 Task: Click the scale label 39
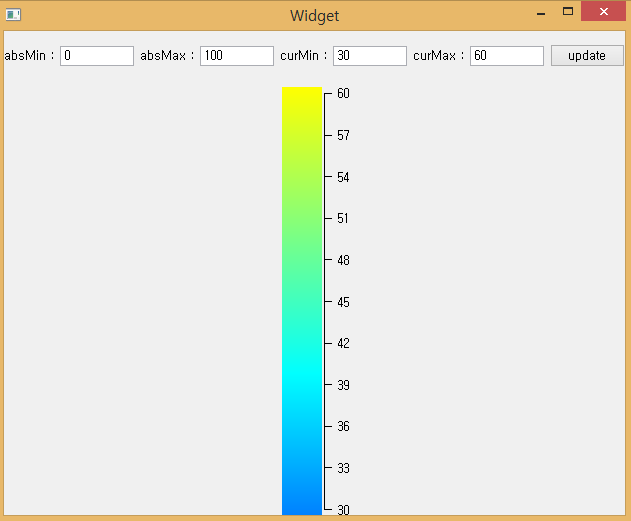point(343,385)
